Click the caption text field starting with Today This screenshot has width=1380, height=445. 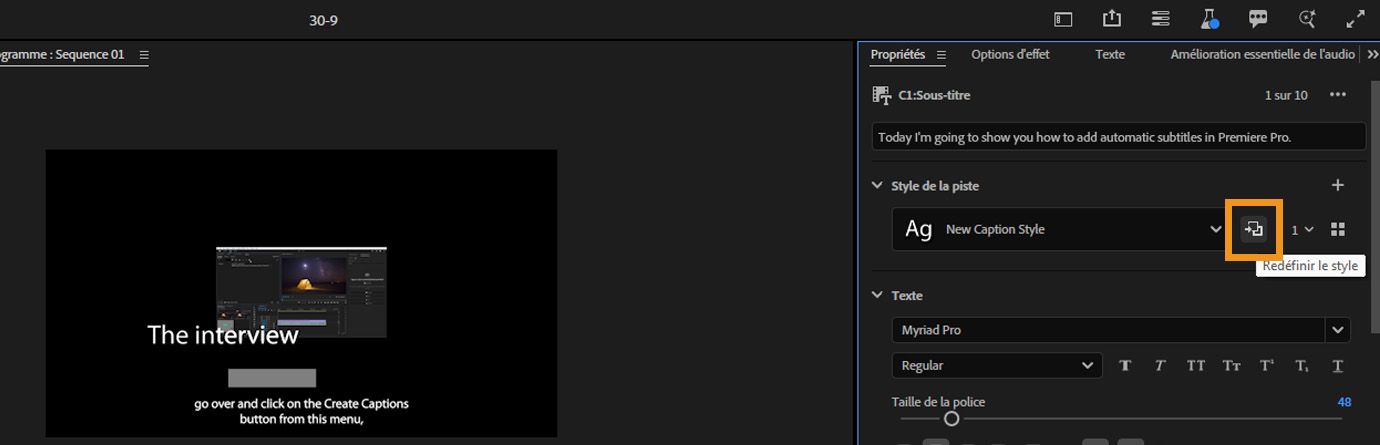tap(1119, 137)
